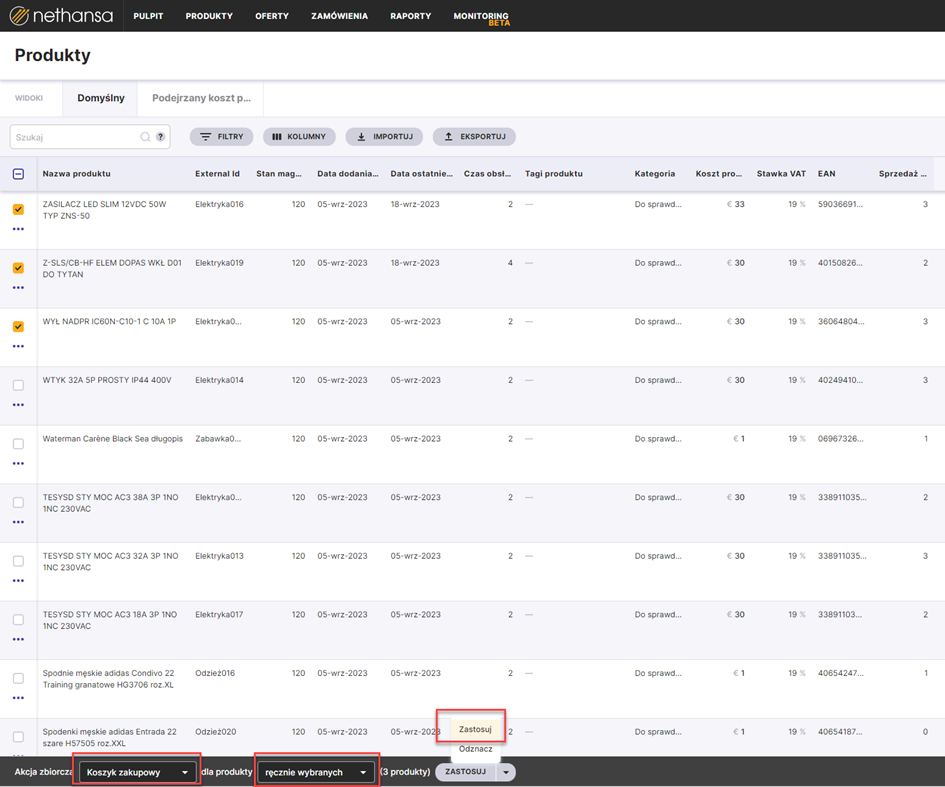
Task: Check the TESYSD 32A product checkbox
Action: pyautogui.click(x=19, y=561)
